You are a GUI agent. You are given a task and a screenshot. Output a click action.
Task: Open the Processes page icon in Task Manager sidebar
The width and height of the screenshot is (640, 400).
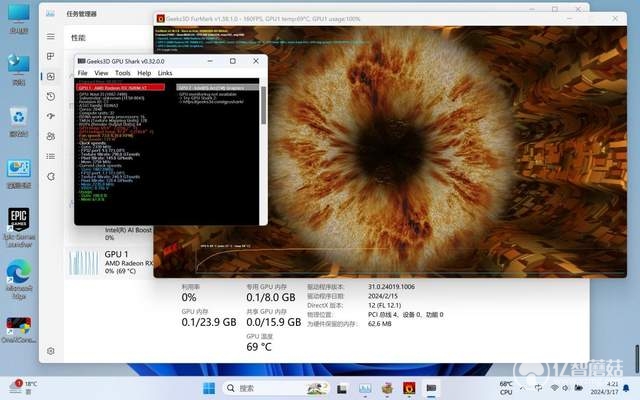click(51, 56)
